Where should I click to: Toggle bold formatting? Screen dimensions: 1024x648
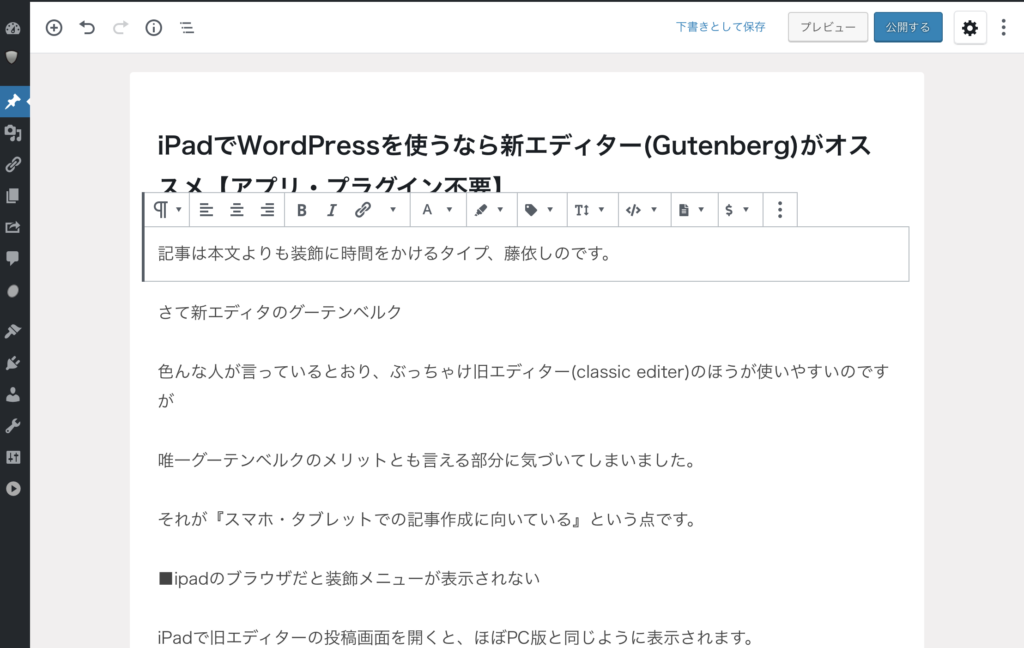click(302, 210)
